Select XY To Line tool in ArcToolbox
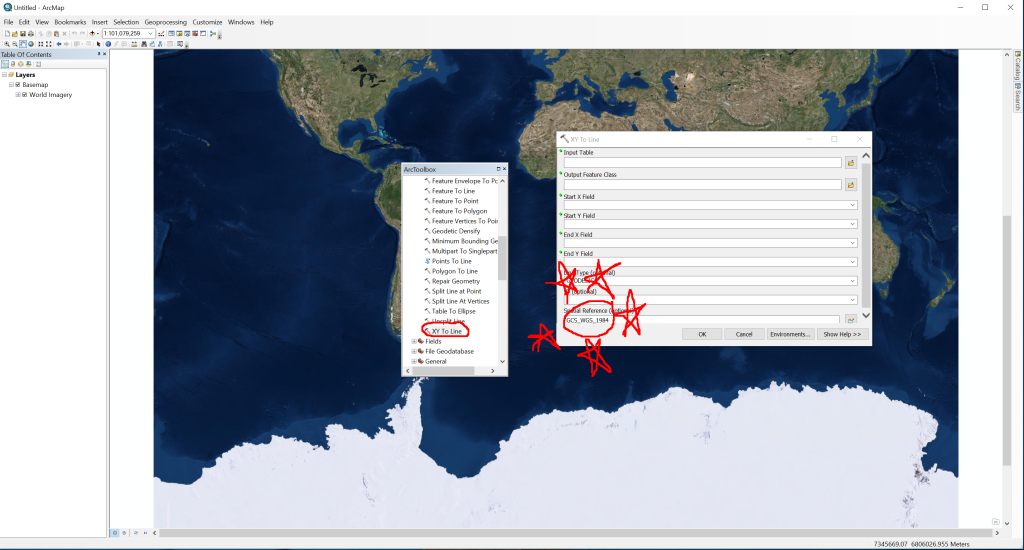The image size is (1024, 550). (447, 331)
